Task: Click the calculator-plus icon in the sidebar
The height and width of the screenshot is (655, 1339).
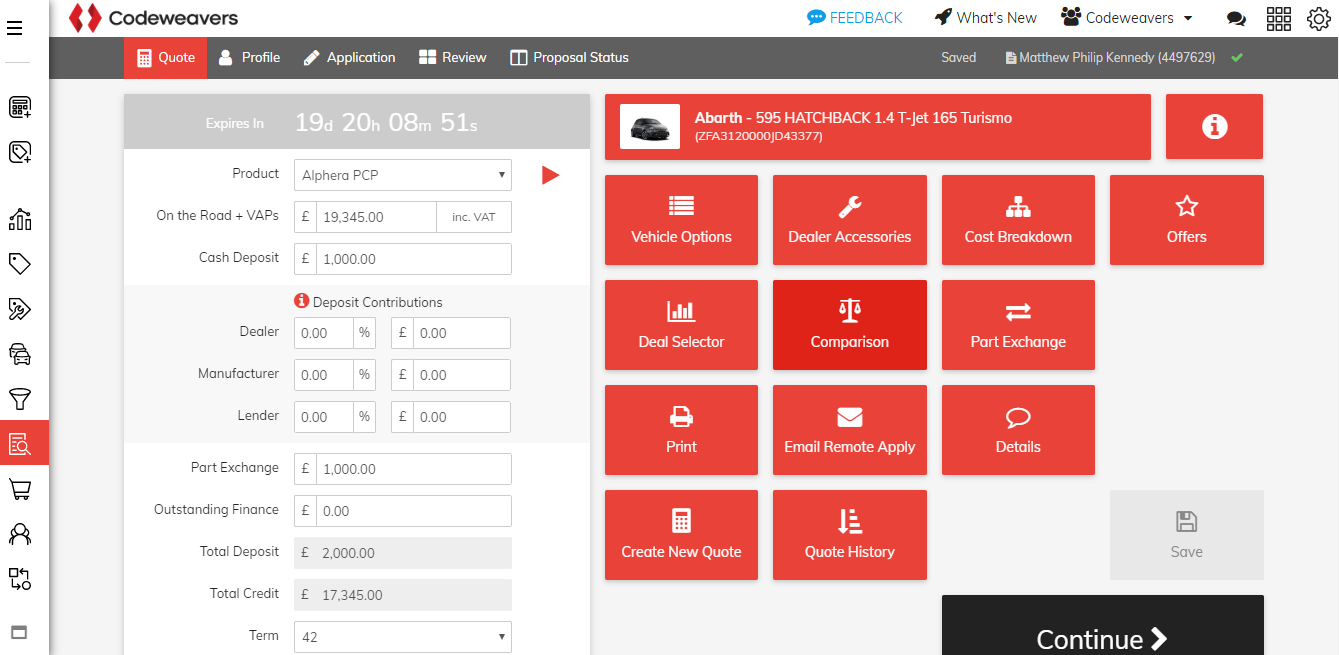Action: pyautogui.click(x=20, y=107)
